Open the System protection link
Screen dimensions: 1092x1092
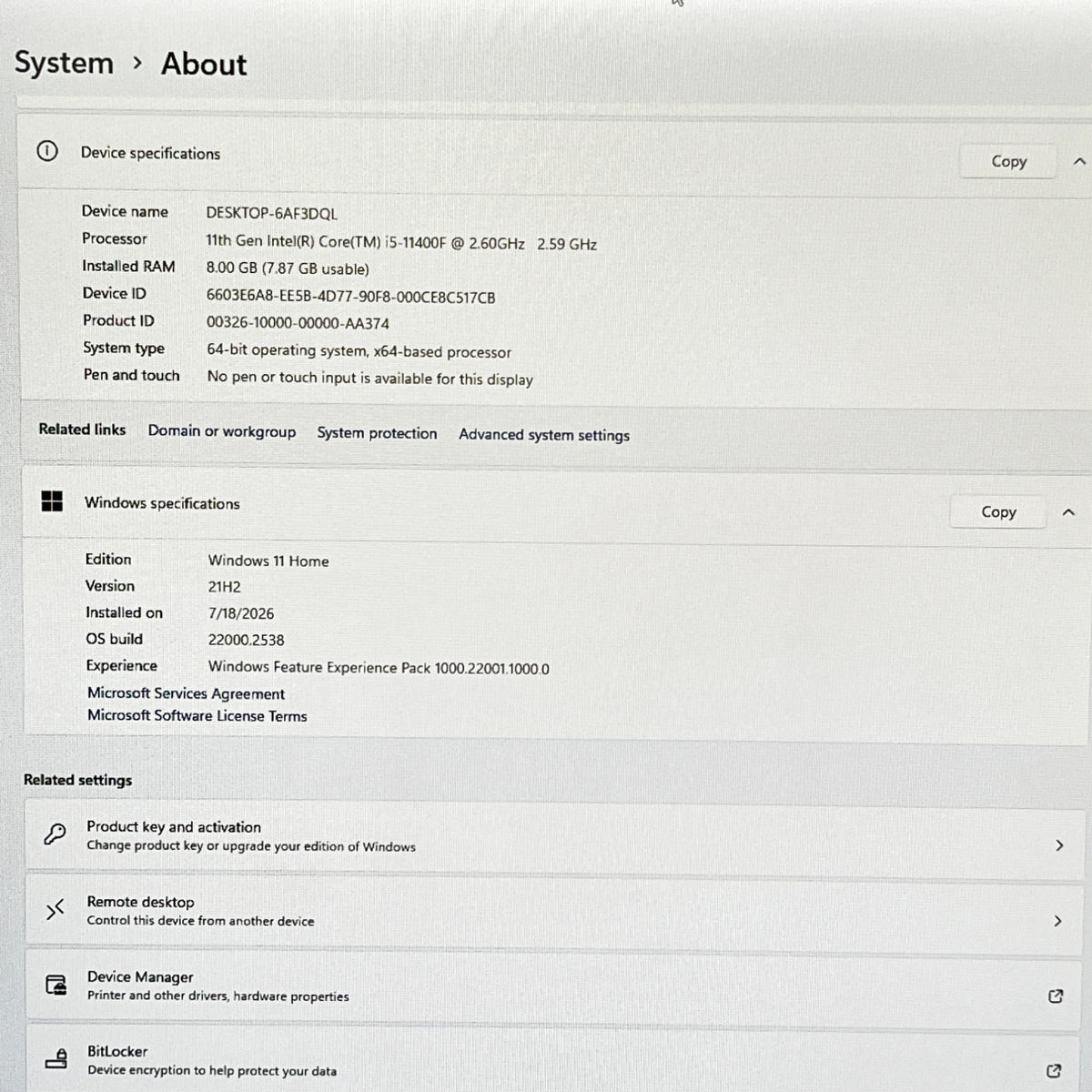point(377,433)
